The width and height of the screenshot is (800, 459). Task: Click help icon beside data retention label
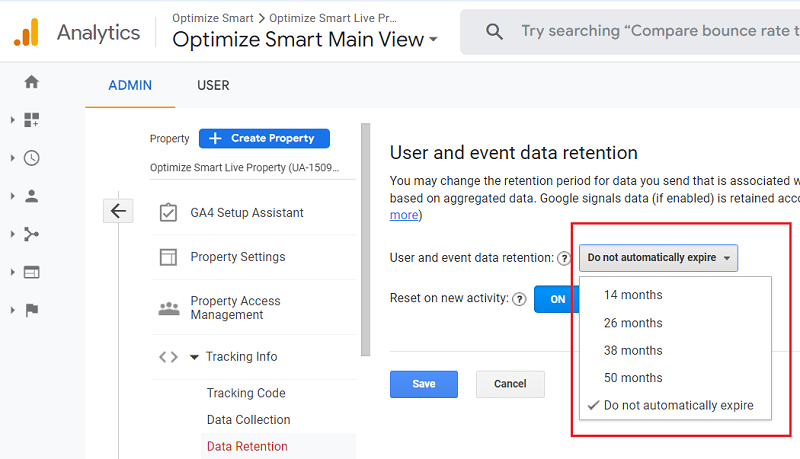tap(564, 259)
